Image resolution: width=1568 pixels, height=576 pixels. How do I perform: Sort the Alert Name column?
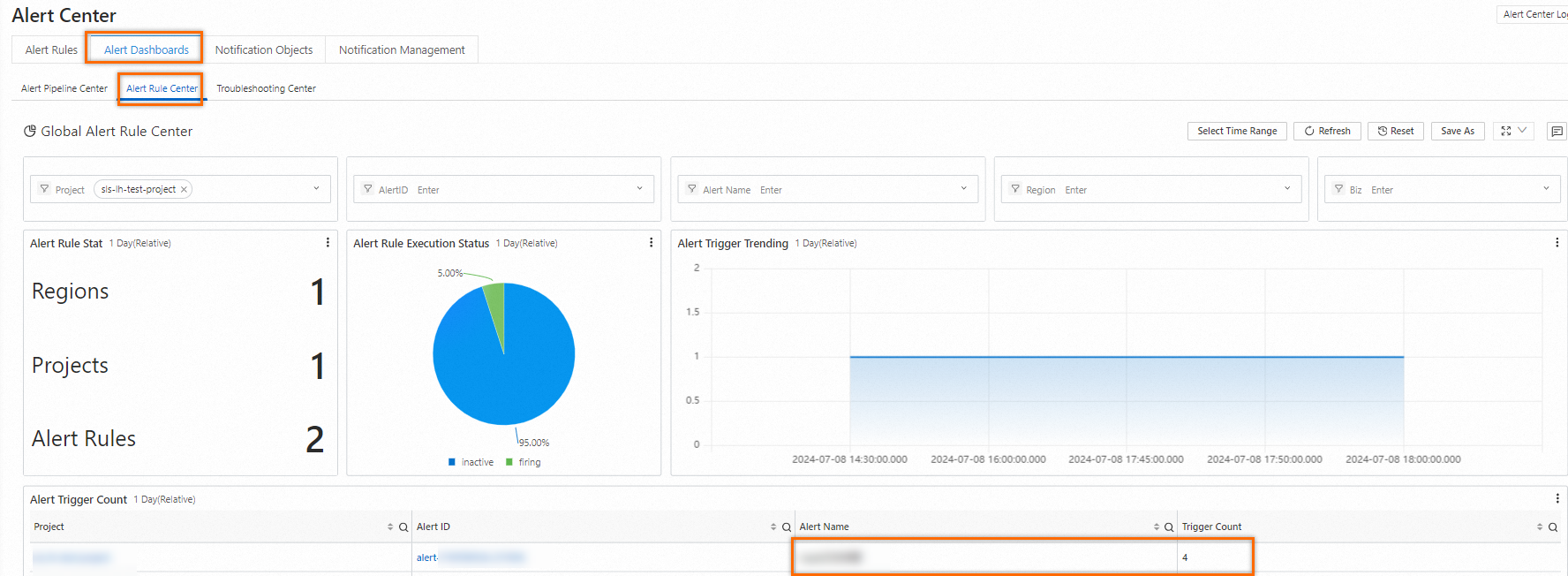(1157, 527)
